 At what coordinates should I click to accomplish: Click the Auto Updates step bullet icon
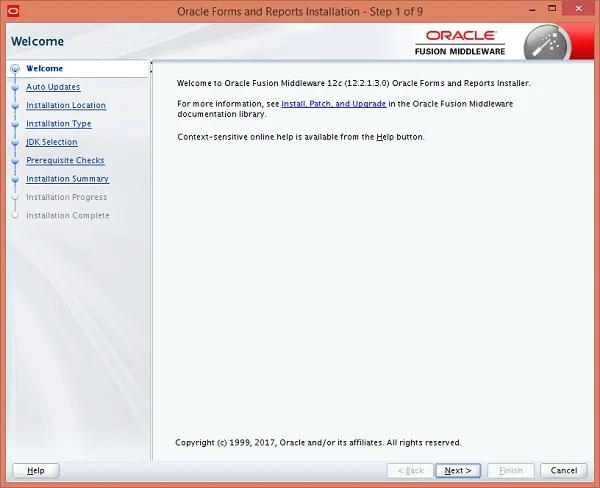[x=15, y=87]
